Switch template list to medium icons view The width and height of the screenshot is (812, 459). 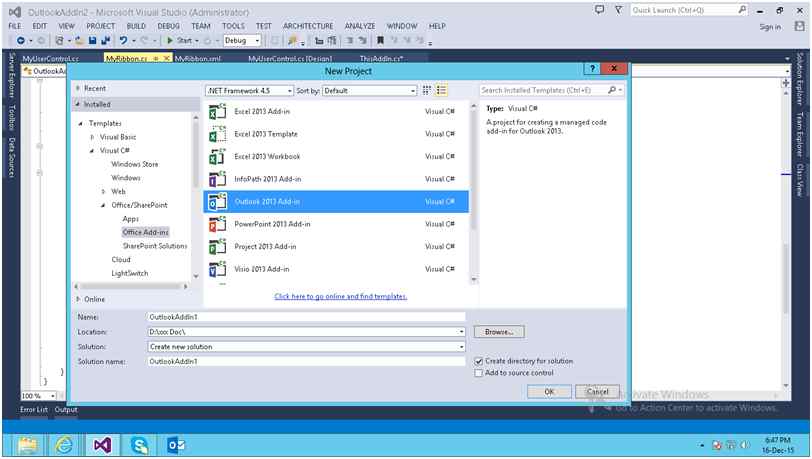point(441,90)
